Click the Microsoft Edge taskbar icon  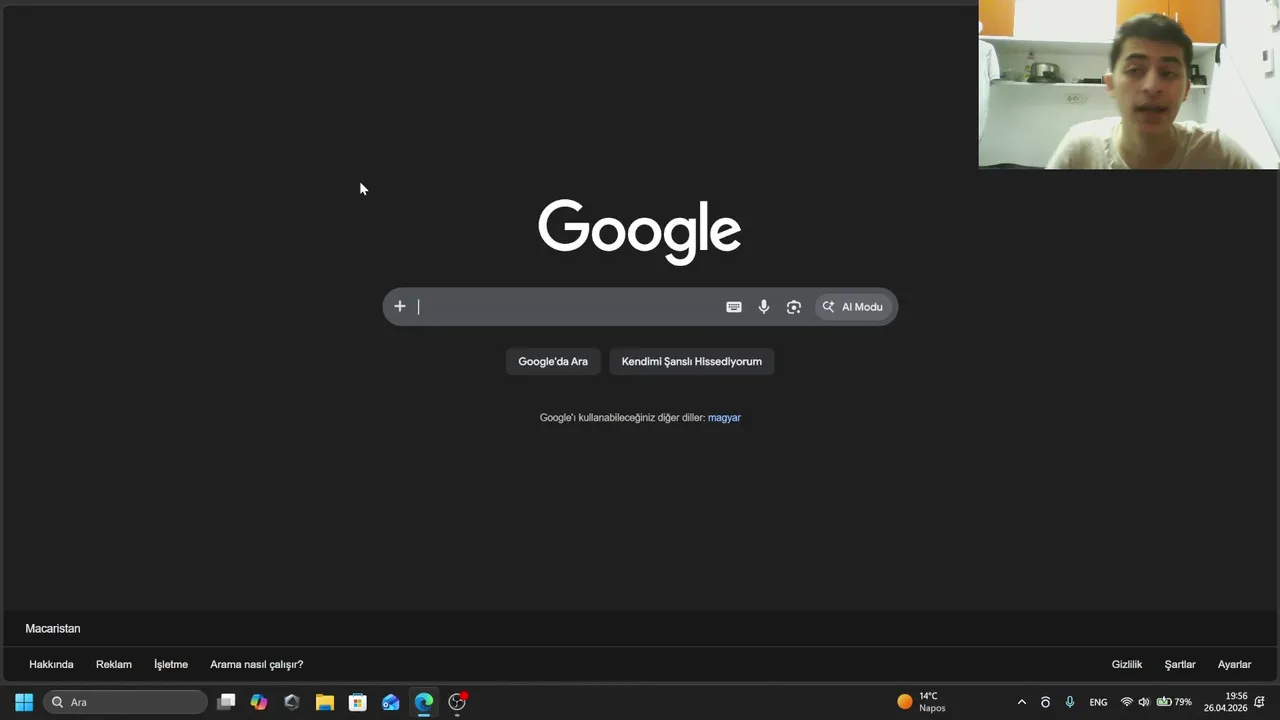coord(424,702)
